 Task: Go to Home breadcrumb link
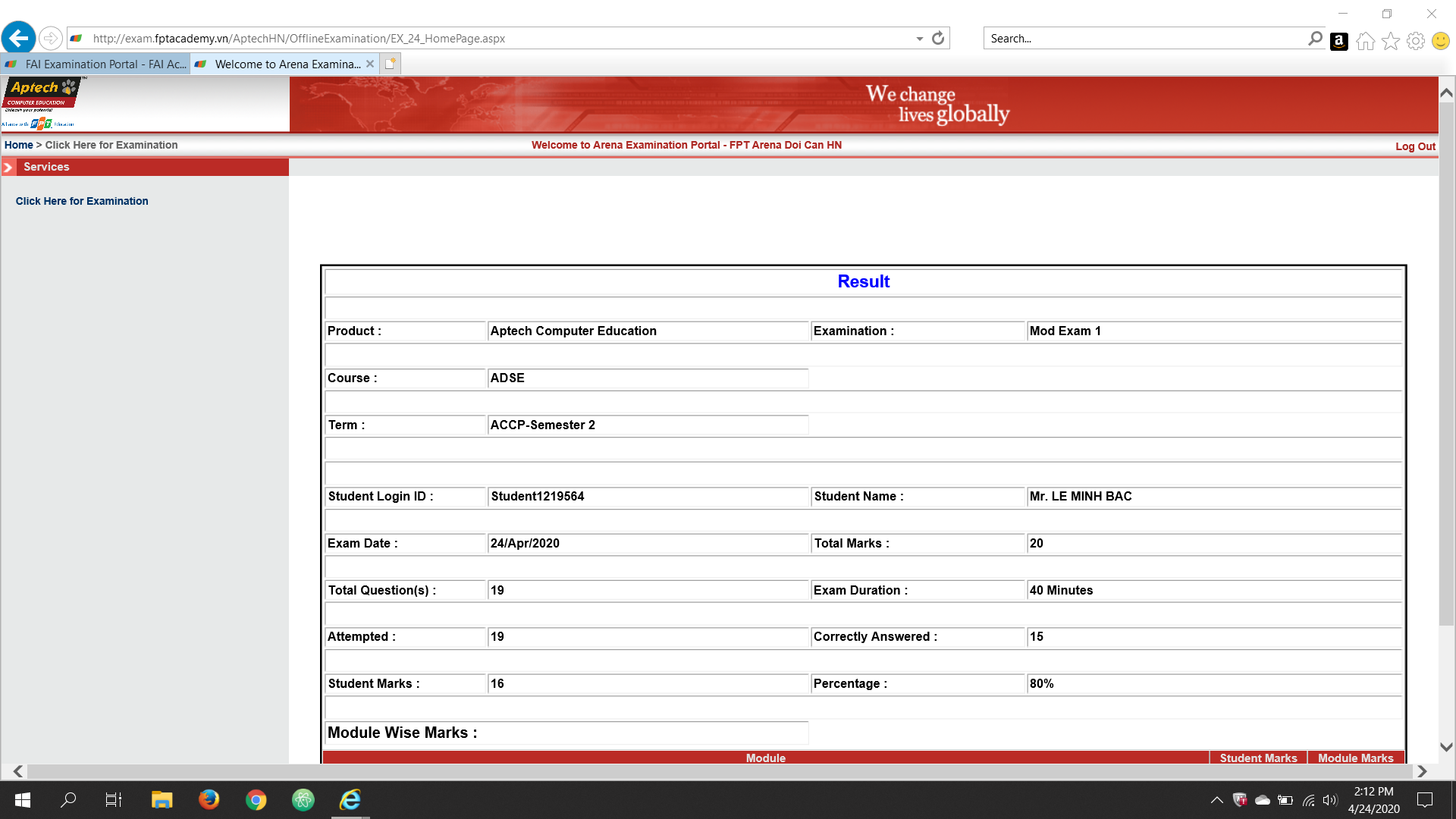(x=19, y=145)
